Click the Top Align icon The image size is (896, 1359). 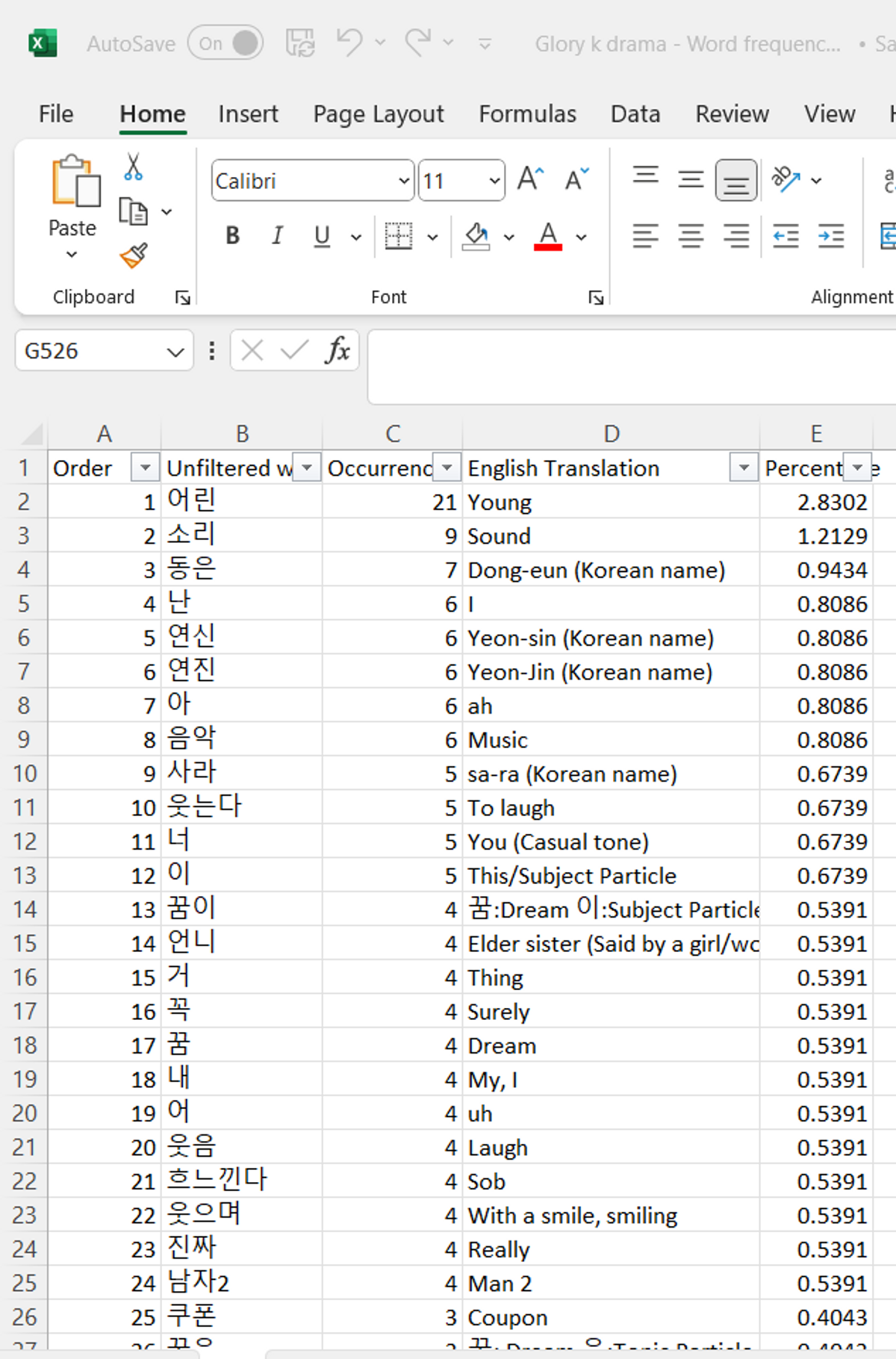[x=646, y=177]
